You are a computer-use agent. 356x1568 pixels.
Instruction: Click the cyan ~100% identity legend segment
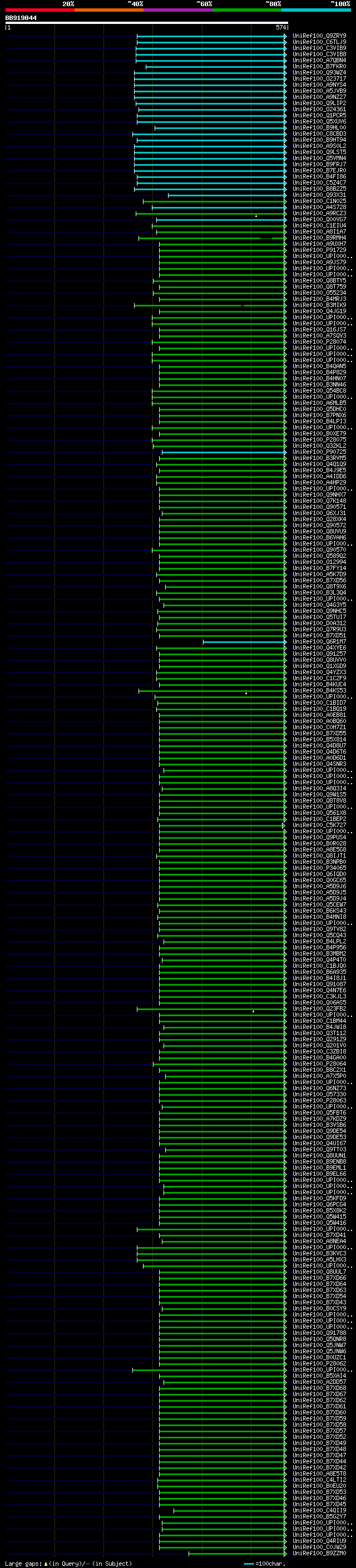(317, 10)
